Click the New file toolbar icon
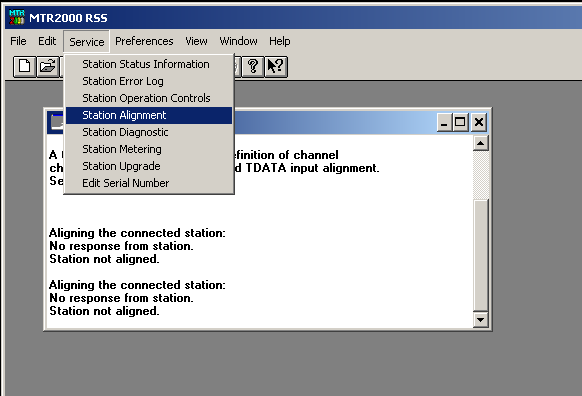 (24, 67)
